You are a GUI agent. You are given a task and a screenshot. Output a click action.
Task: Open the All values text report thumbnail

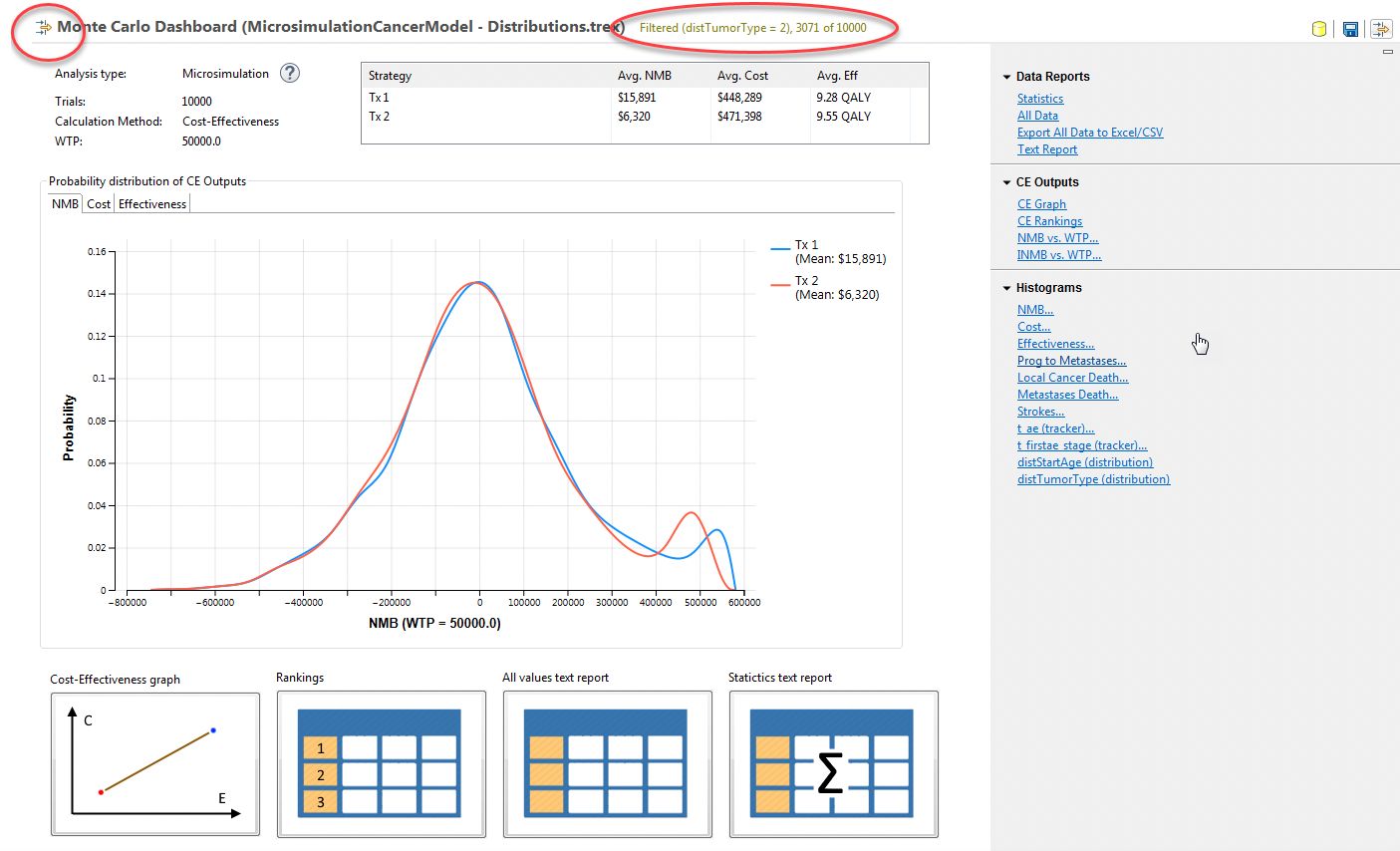pyautogui.click(x=608, y=764)
